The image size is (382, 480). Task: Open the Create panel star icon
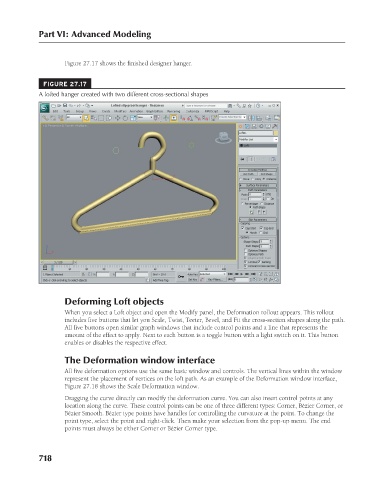241,126
